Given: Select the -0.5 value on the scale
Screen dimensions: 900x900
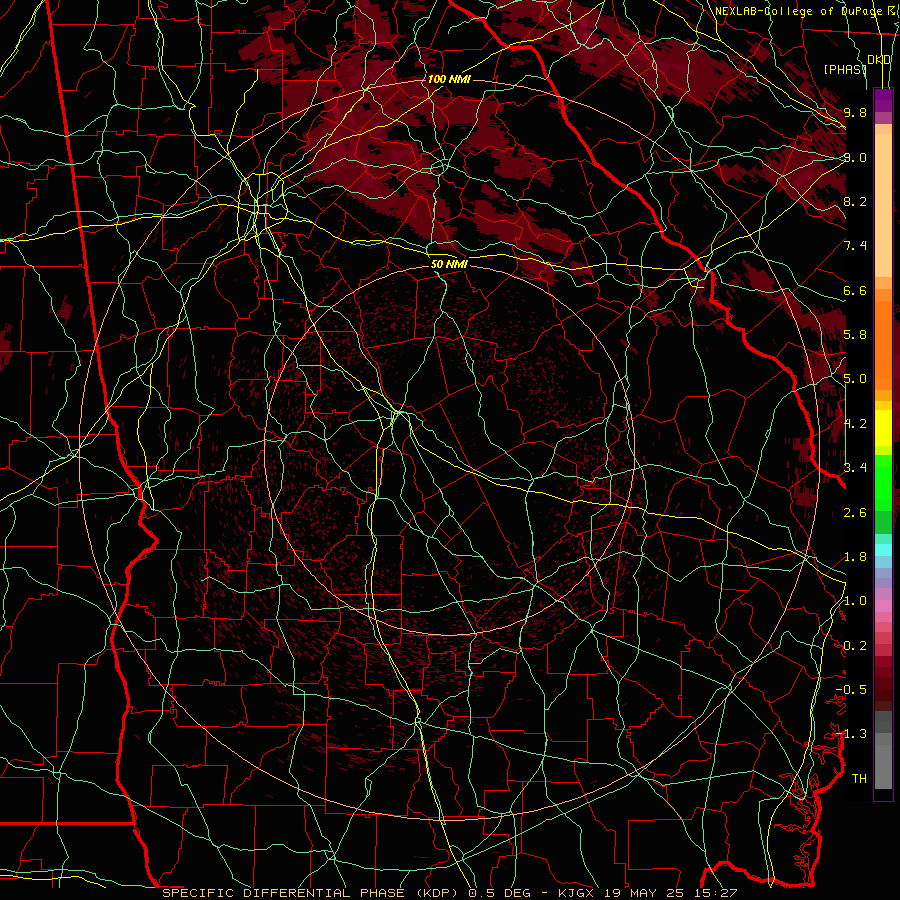Looking at the screenshot, I should point(851,690).
